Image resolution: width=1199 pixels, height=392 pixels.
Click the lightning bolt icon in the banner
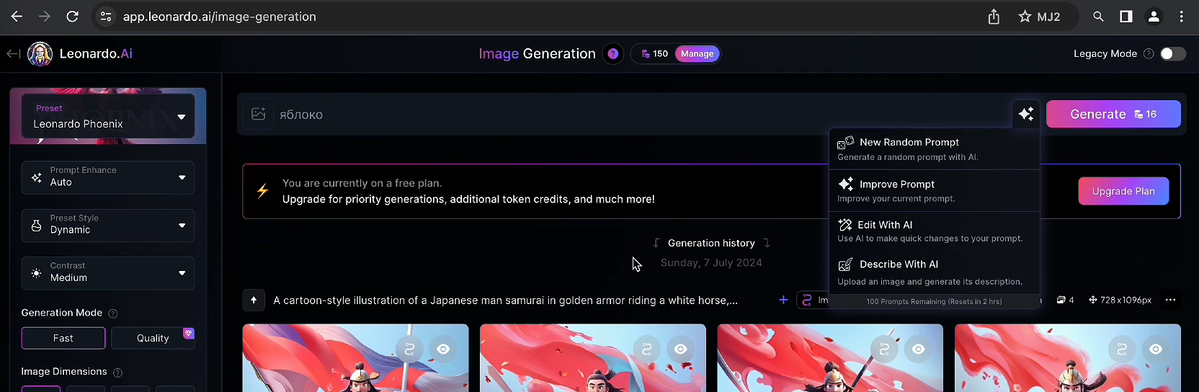pos(262,191)
